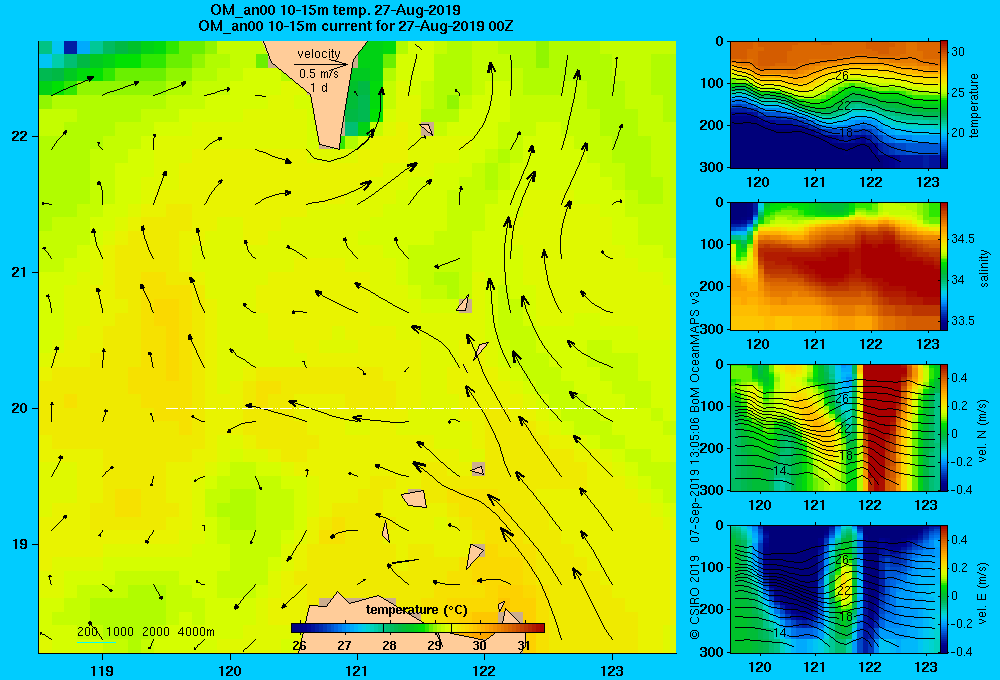Click longitude label '119' on the main map axis
1000x680 pixels.
(102, 670)
